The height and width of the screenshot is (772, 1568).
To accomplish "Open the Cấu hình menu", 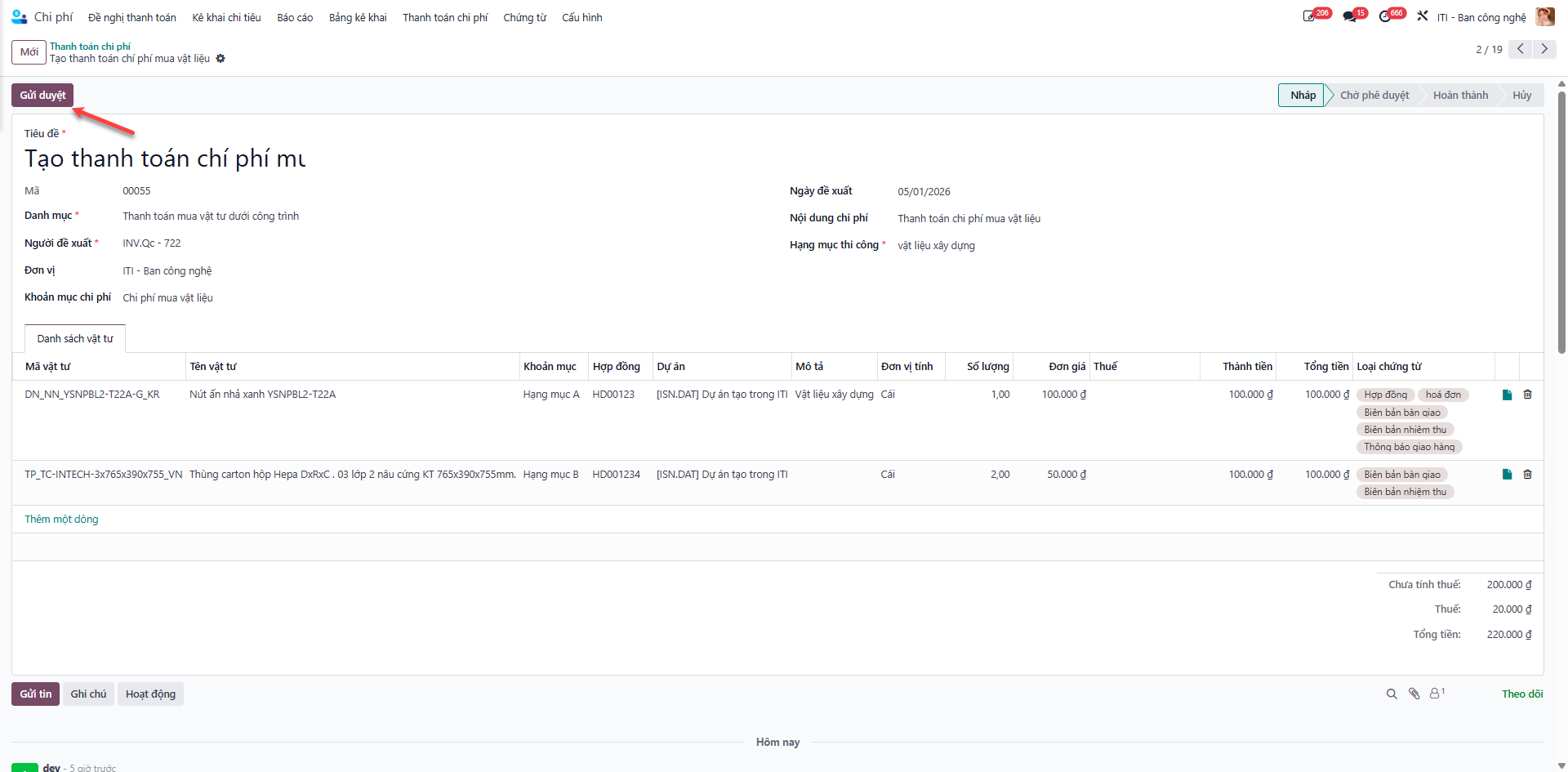I will 582,17.
